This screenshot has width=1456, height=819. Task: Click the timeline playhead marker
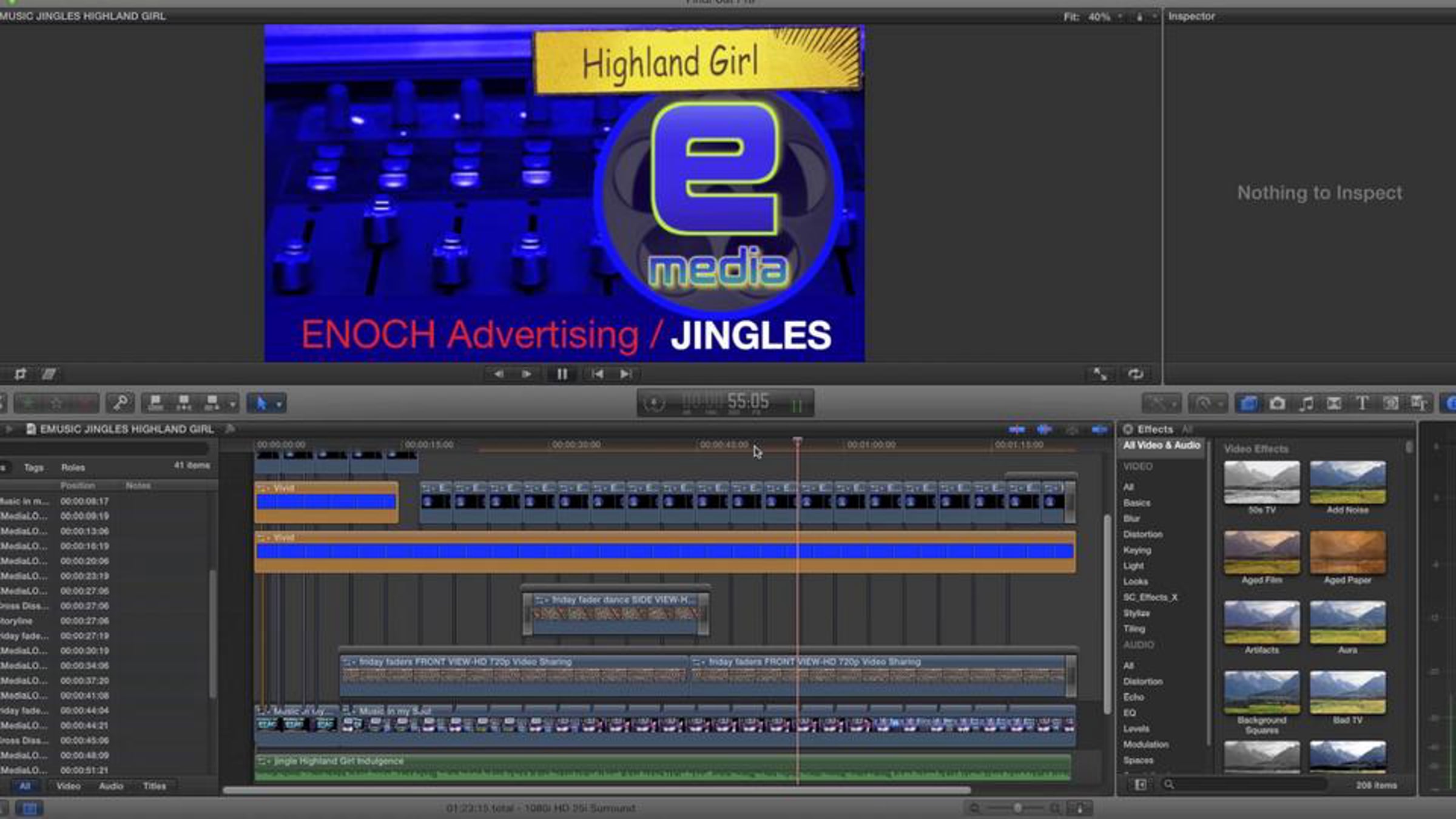coord(797,441)
